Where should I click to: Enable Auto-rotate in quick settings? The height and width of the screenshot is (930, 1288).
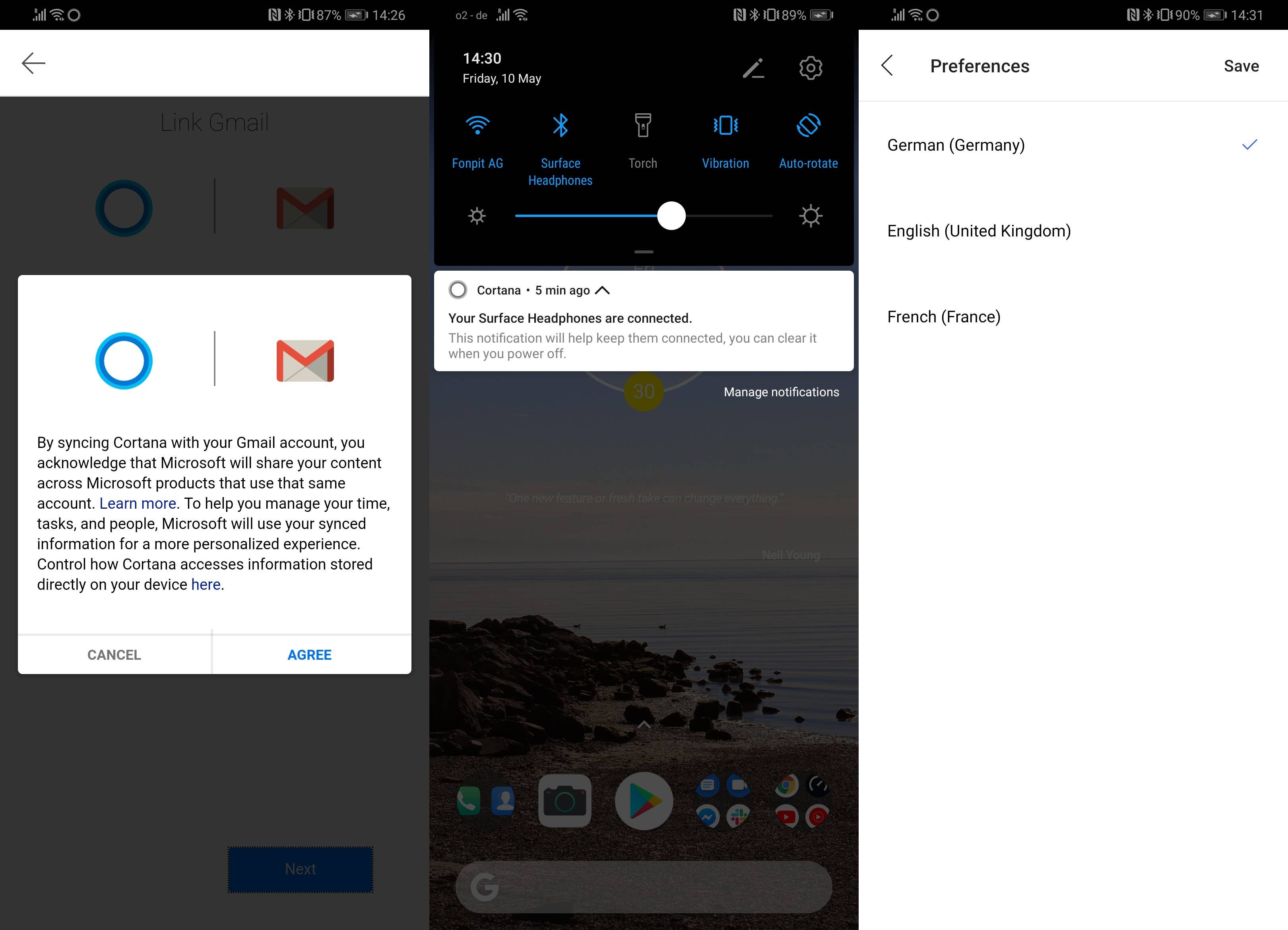(x=809, y=126)
